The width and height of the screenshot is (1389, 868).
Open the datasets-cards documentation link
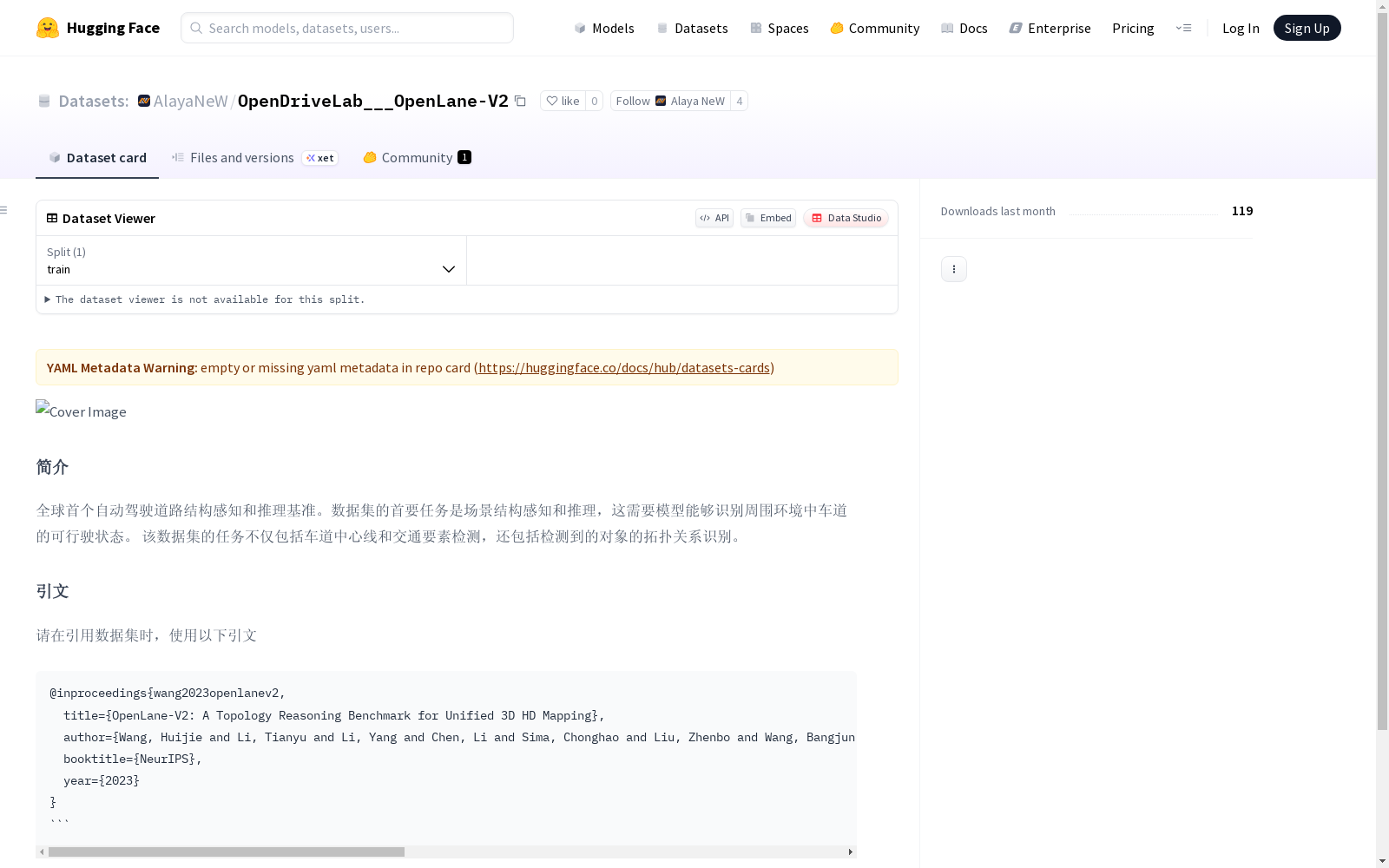coord(623,367)
